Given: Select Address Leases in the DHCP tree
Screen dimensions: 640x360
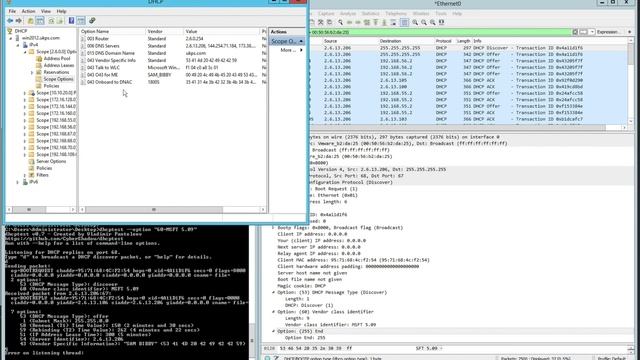Looking at the screenshot, I should pyautogui.click(x=59, y=66).
